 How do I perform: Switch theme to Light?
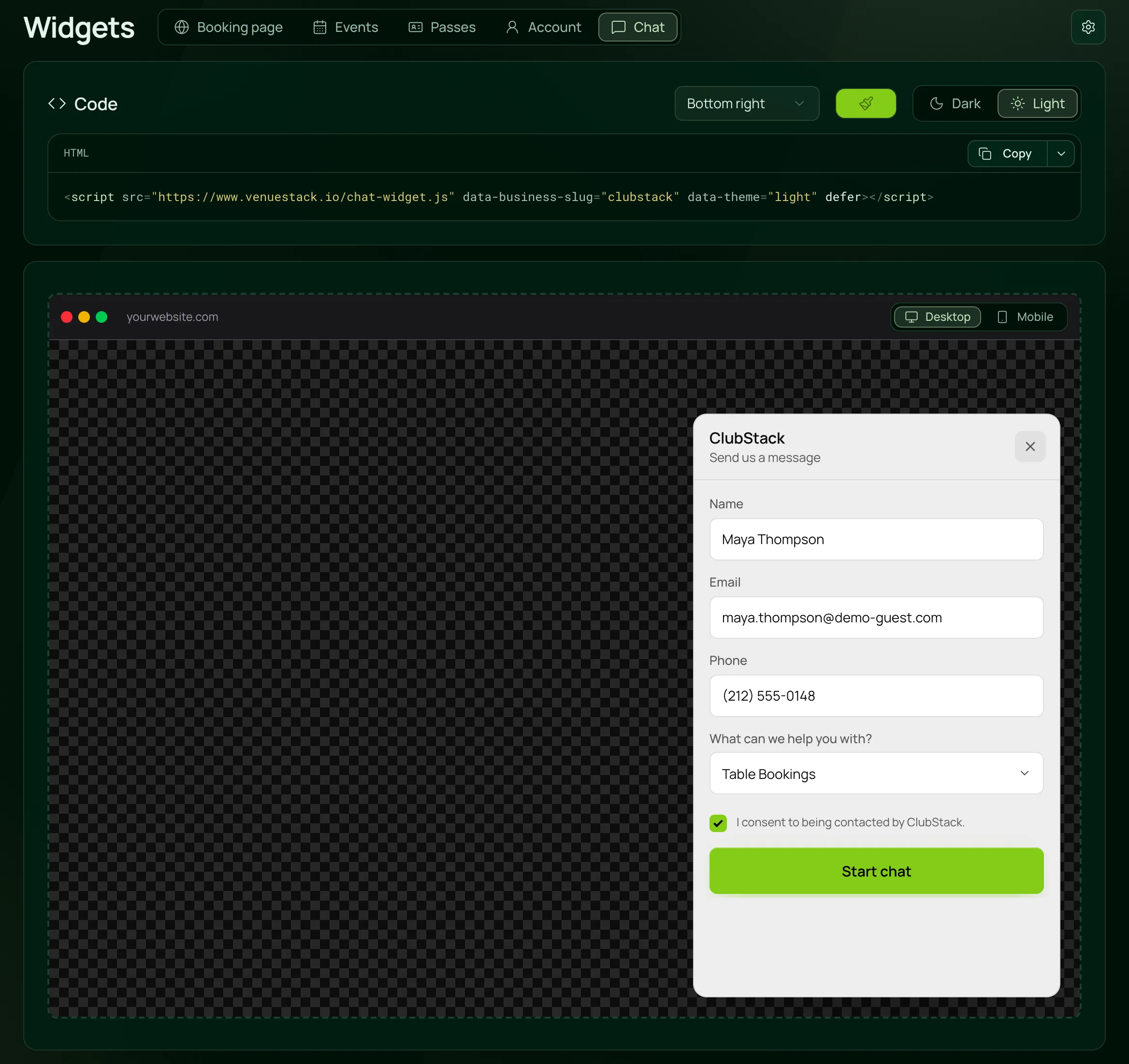(x=1037, y=103)
